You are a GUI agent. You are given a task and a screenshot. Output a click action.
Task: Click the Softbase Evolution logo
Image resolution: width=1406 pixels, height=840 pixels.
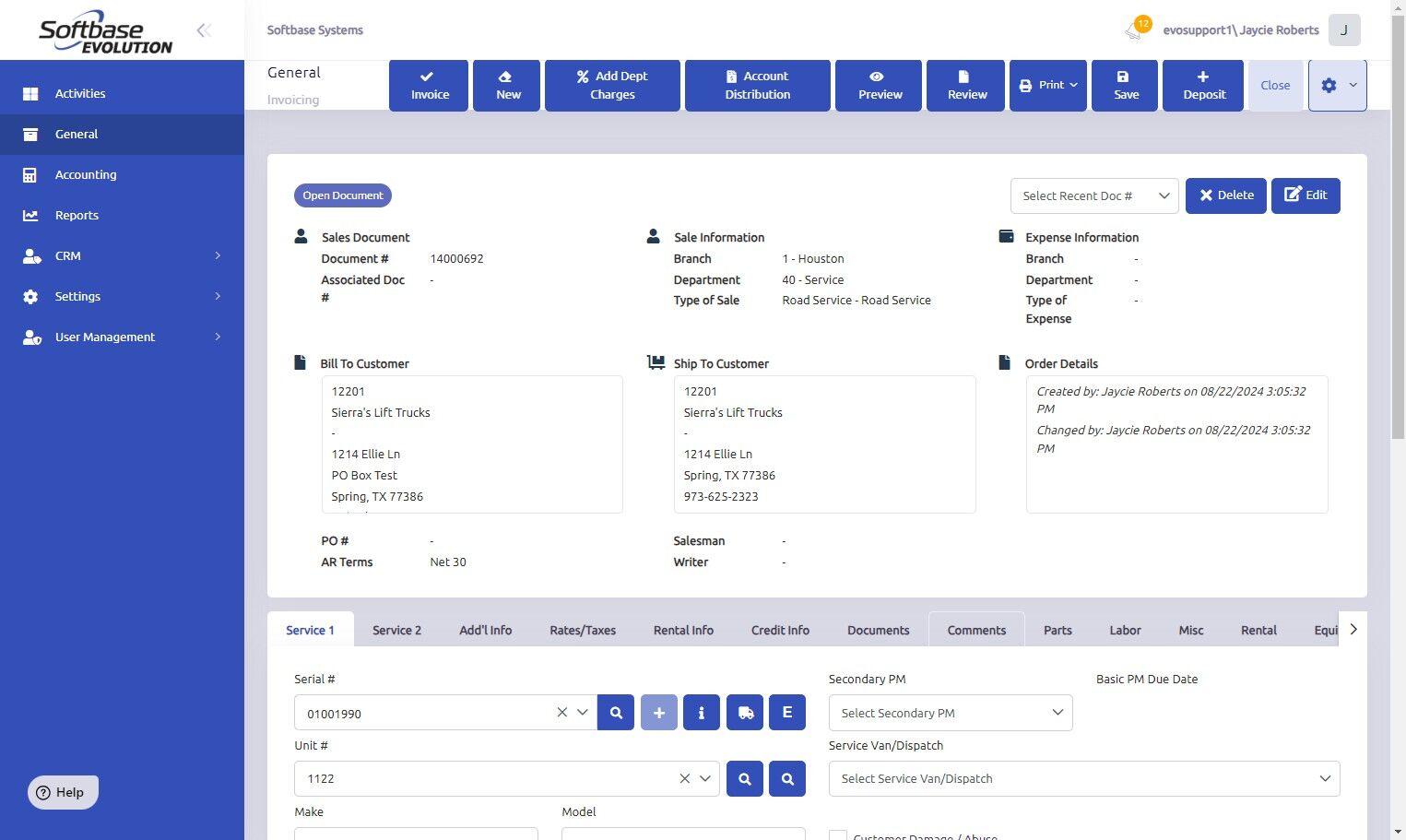(105, 32)
